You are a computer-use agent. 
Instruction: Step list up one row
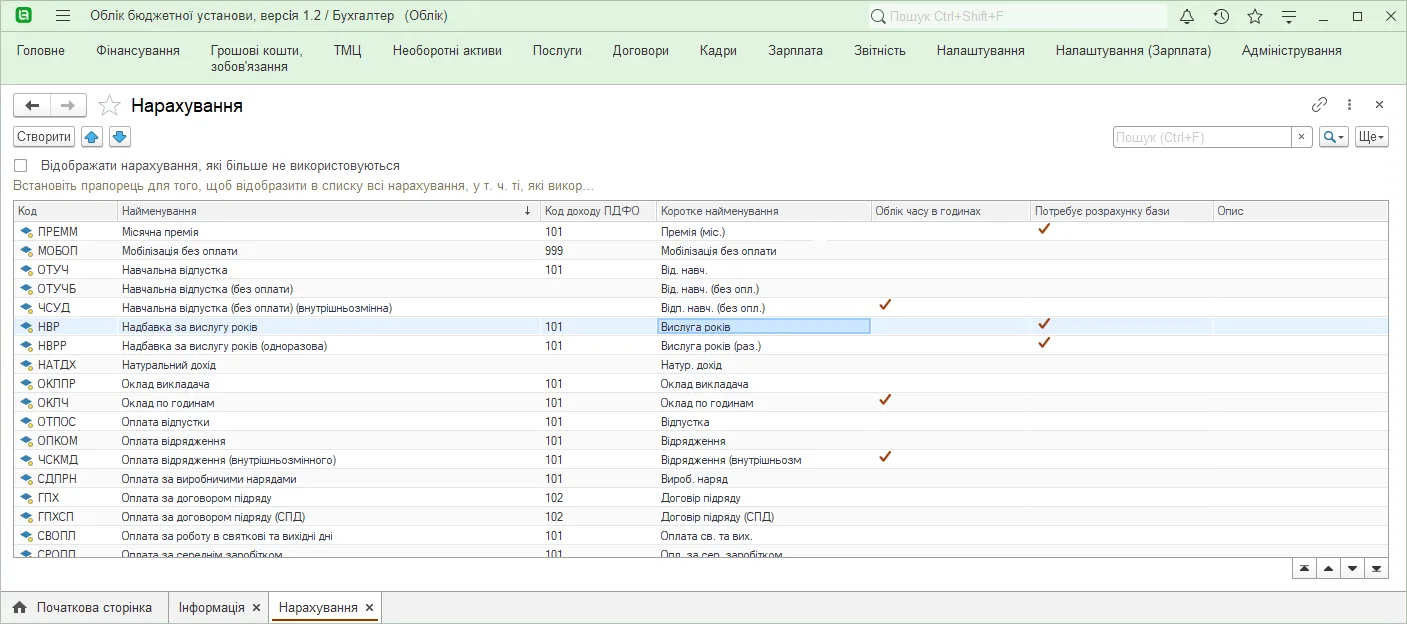(1328, 568)
